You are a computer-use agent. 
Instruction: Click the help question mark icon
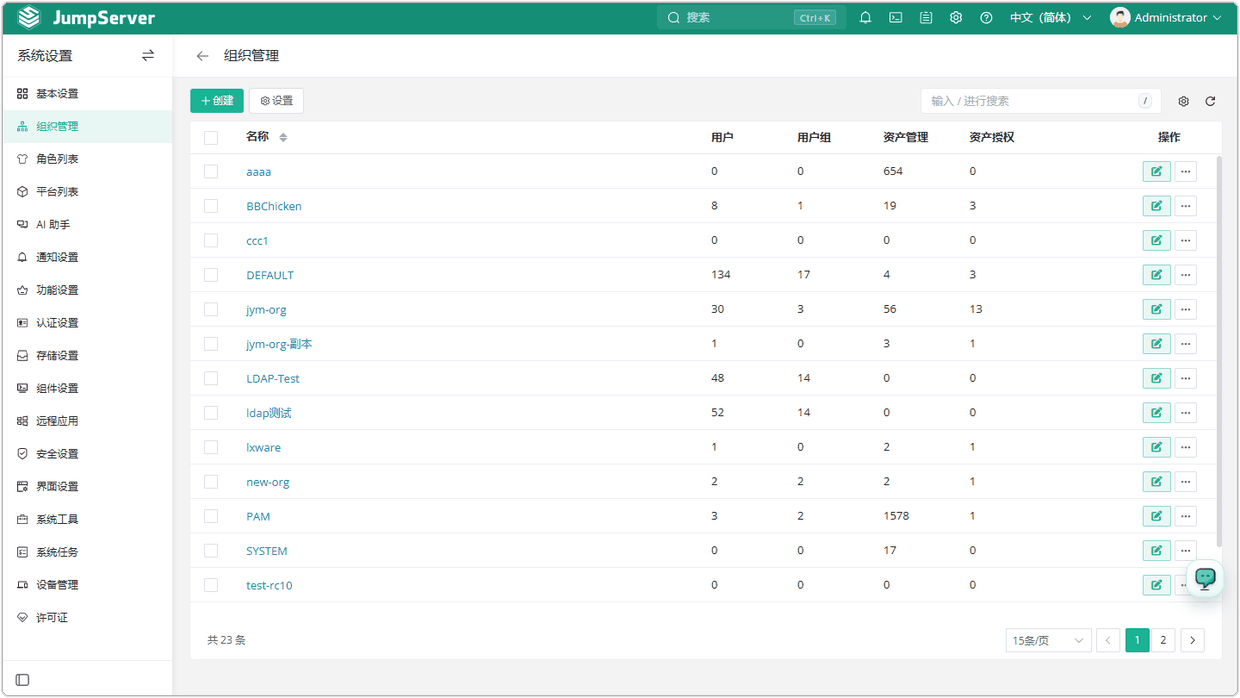pos(986,18)
